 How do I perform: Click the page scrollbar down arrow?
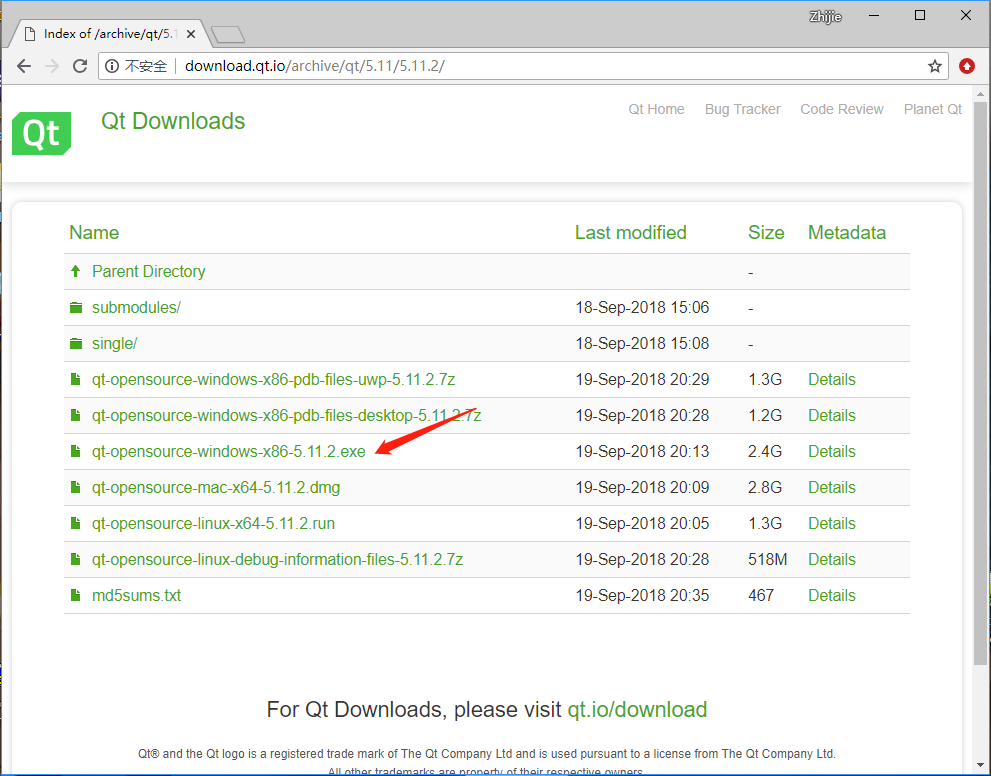(980, 765)
